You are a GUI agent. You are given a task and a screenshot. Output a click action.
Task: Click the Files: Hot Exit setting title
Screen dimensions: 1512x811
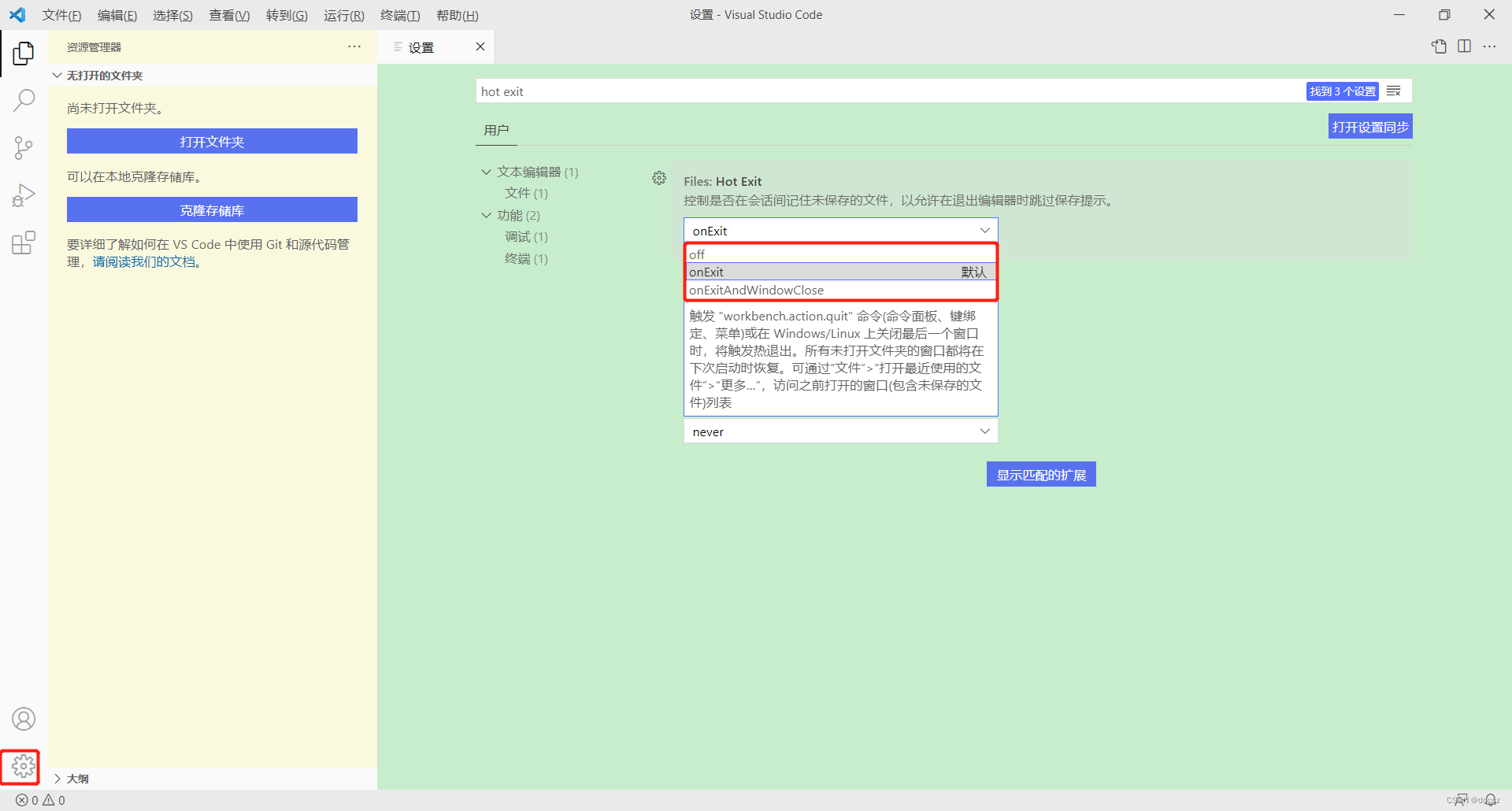click(x=722, y=181)
